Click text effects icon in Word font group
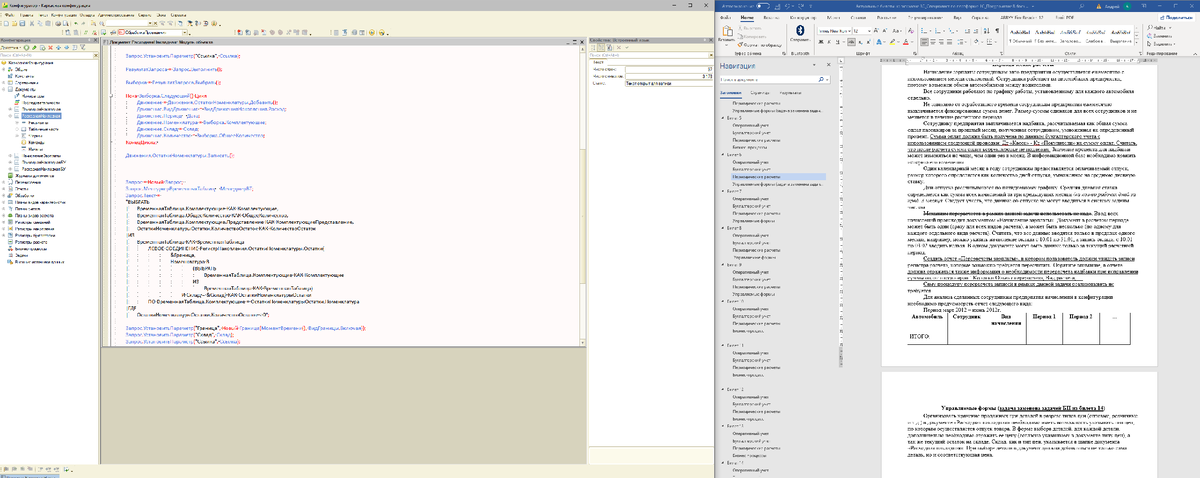Screen dimensions: 1200x478 point(879,42)
